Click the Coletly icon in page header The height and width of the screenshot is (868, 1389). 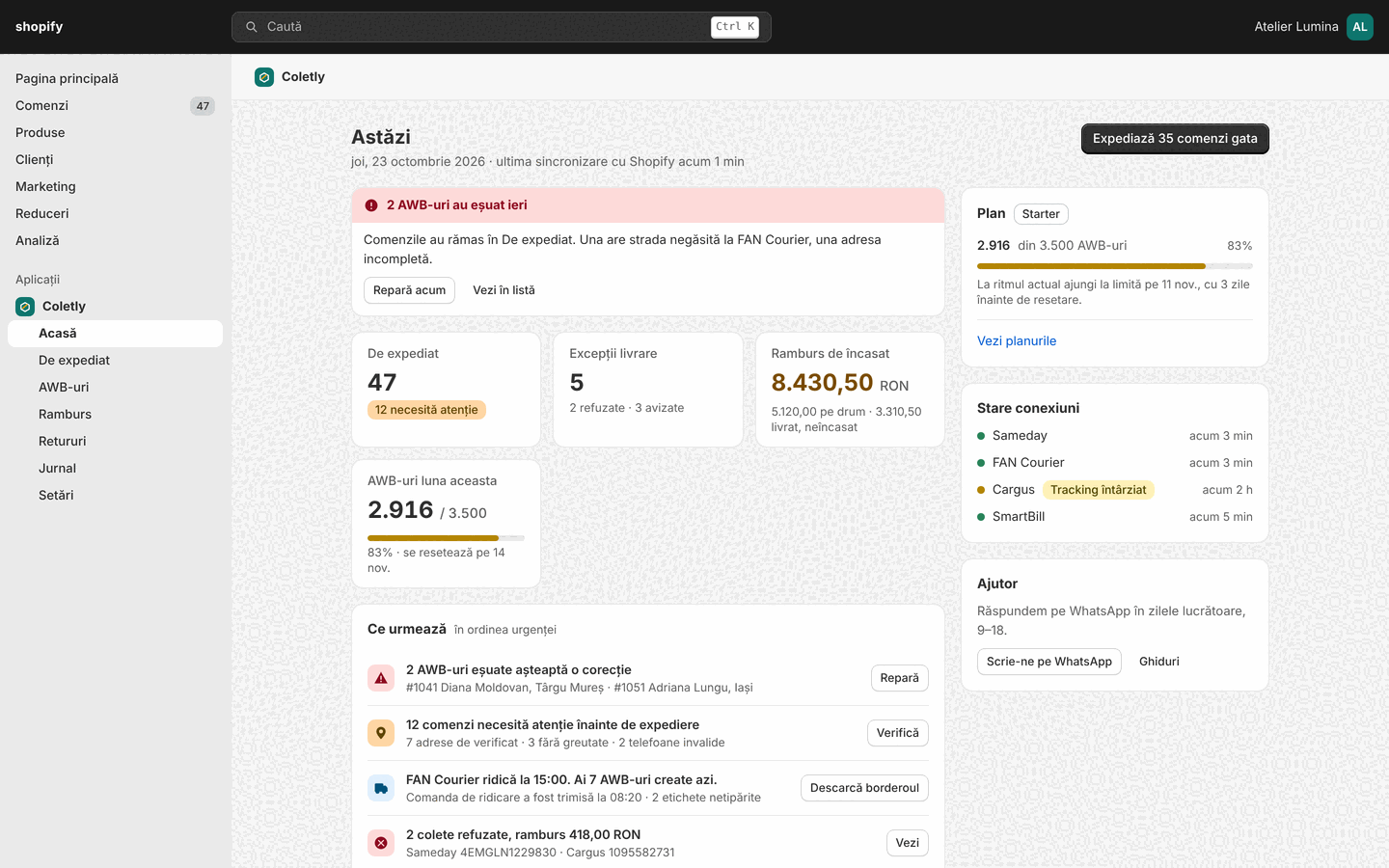(x=264, y=77)
